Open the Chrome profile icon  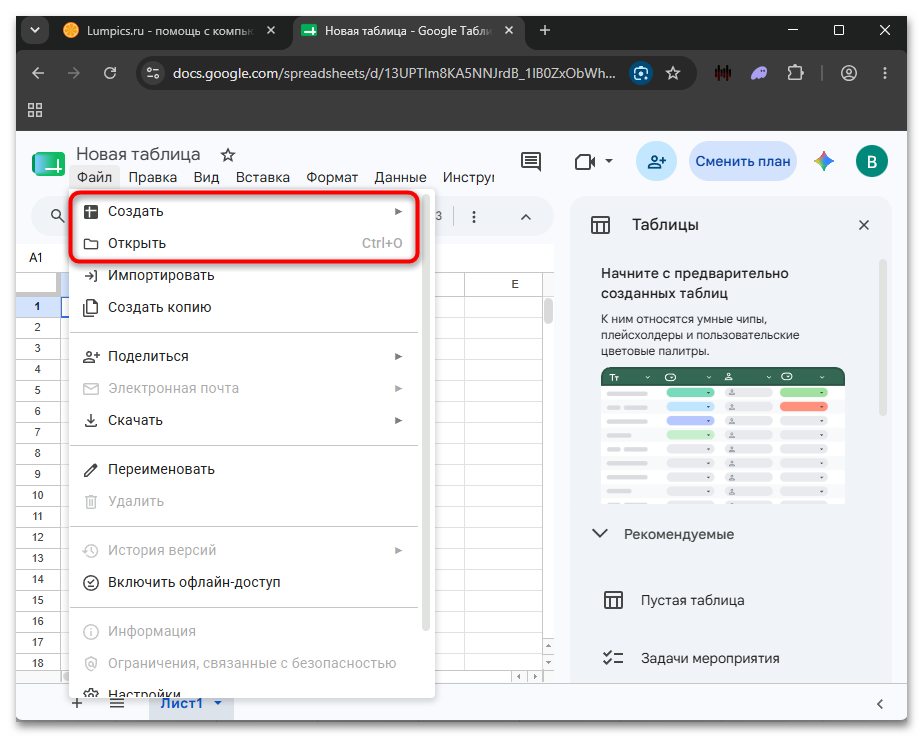848,73
